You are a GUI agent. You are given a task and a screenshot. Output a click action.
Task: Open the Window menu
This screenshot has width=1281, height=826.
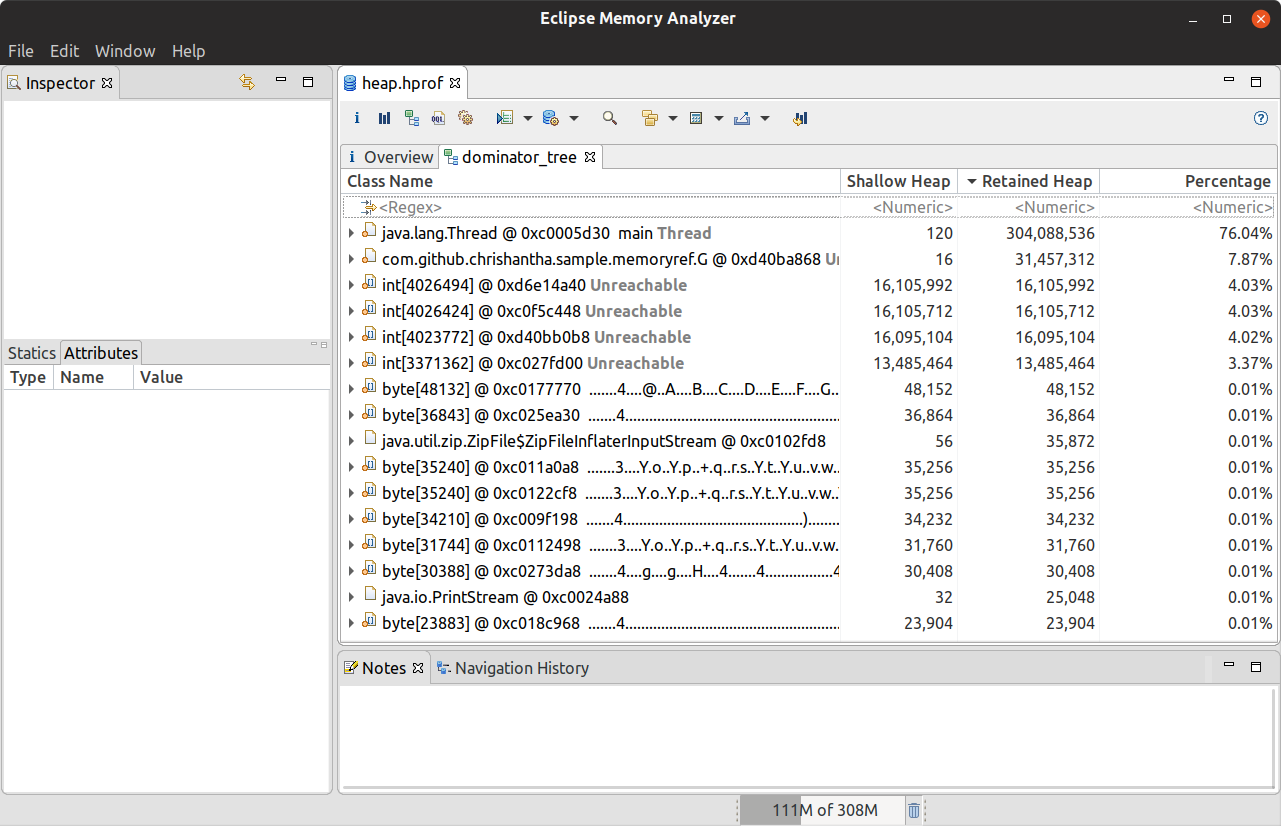pyautogui.click(x=125, y=51)
